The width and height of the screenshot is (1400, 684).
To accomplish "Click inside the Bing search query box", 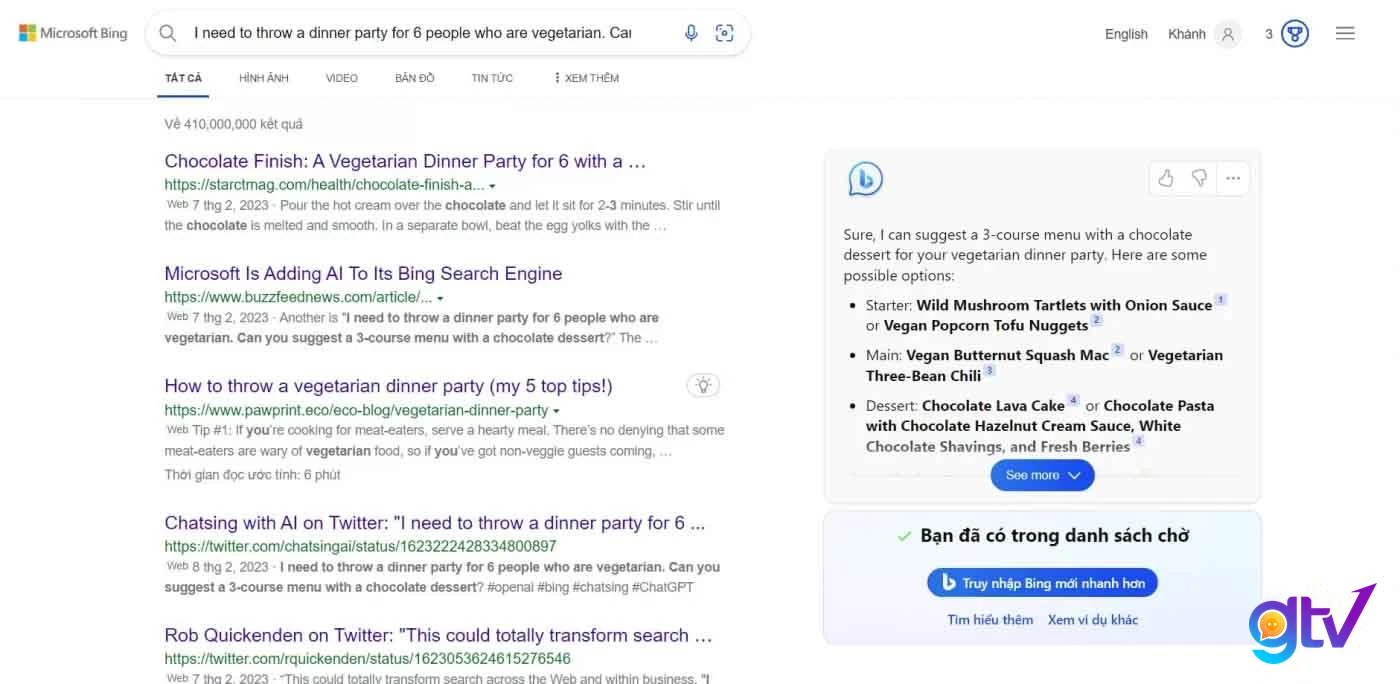I will click(412, 33).
